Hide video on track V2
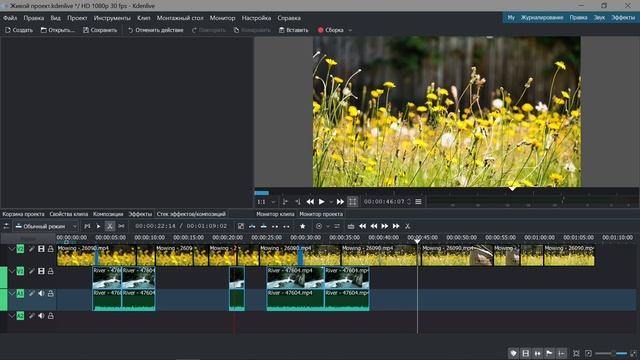This screenshot has height=360, width=640. (x=41, y=249)
